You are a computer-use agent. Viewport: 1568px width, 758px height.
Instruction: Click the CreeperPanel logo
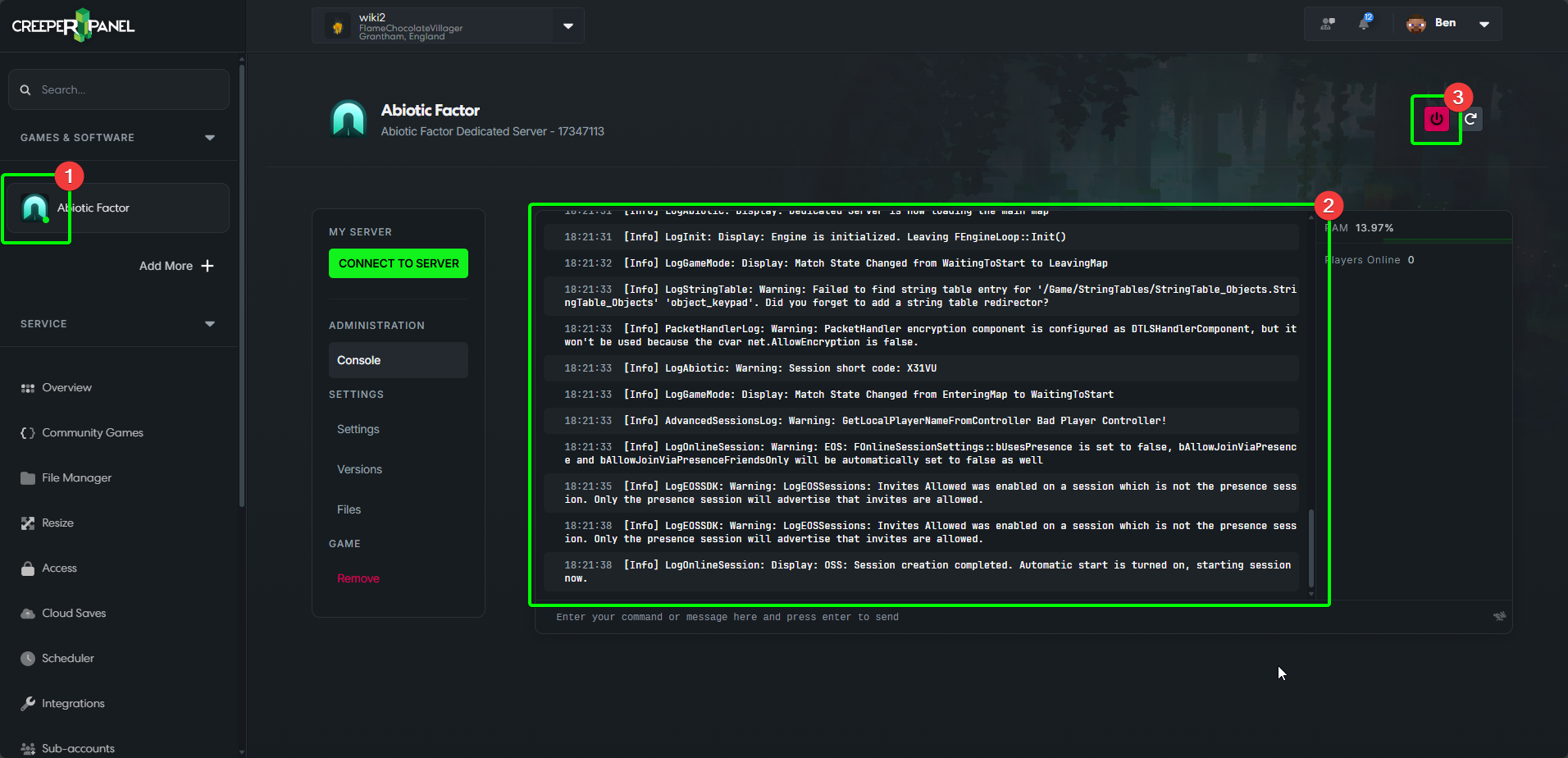click(73, 25)
